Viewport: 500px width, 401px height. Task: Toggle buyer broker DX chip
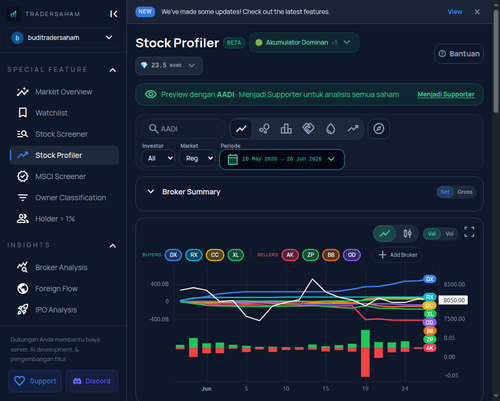pos(173,255)
